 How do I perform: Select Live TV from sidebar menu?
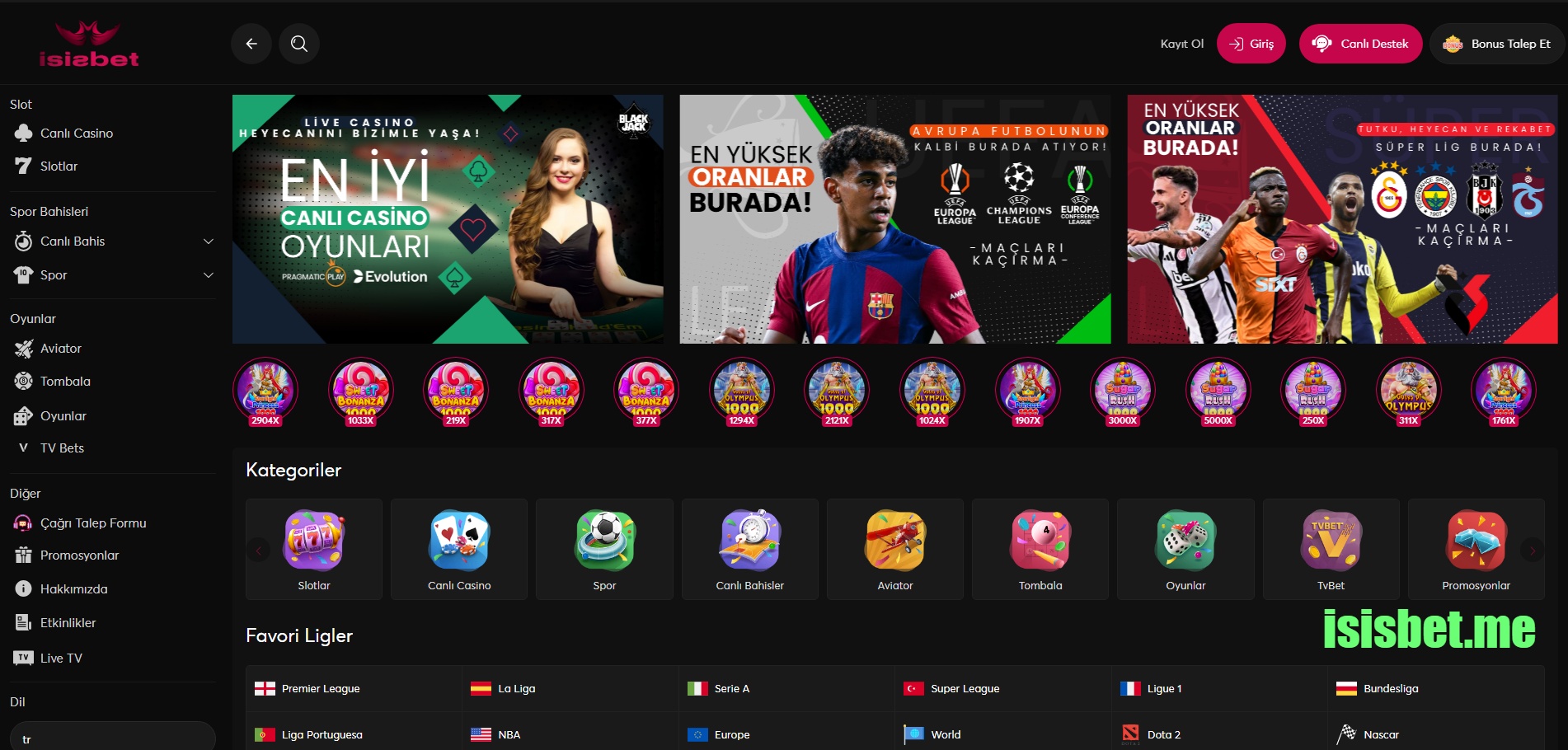(x=61, y=659)
